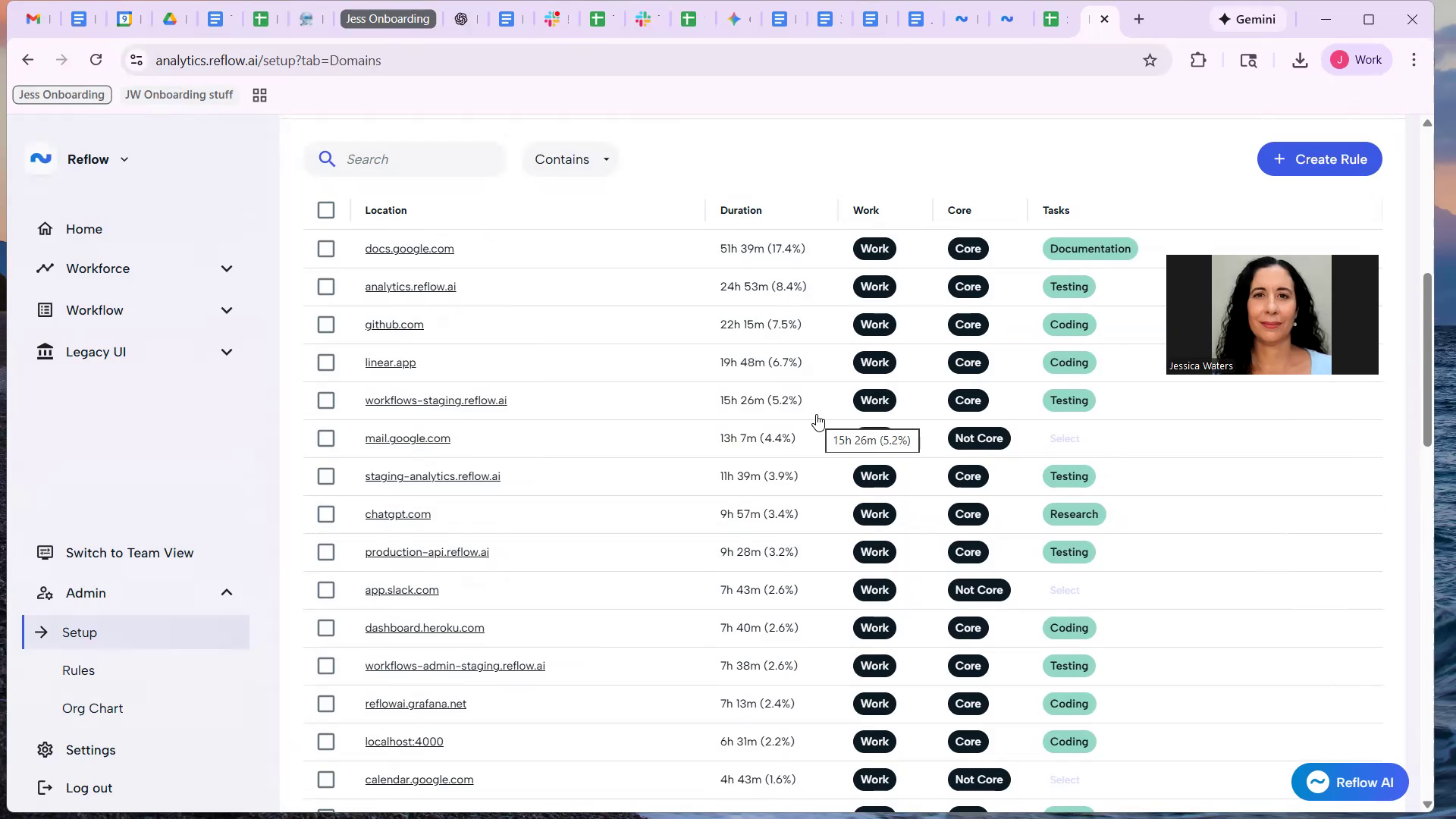Check the chatgpt.com row checkbox
Screen dimensions: 1456x819
(x=326, y=514)
